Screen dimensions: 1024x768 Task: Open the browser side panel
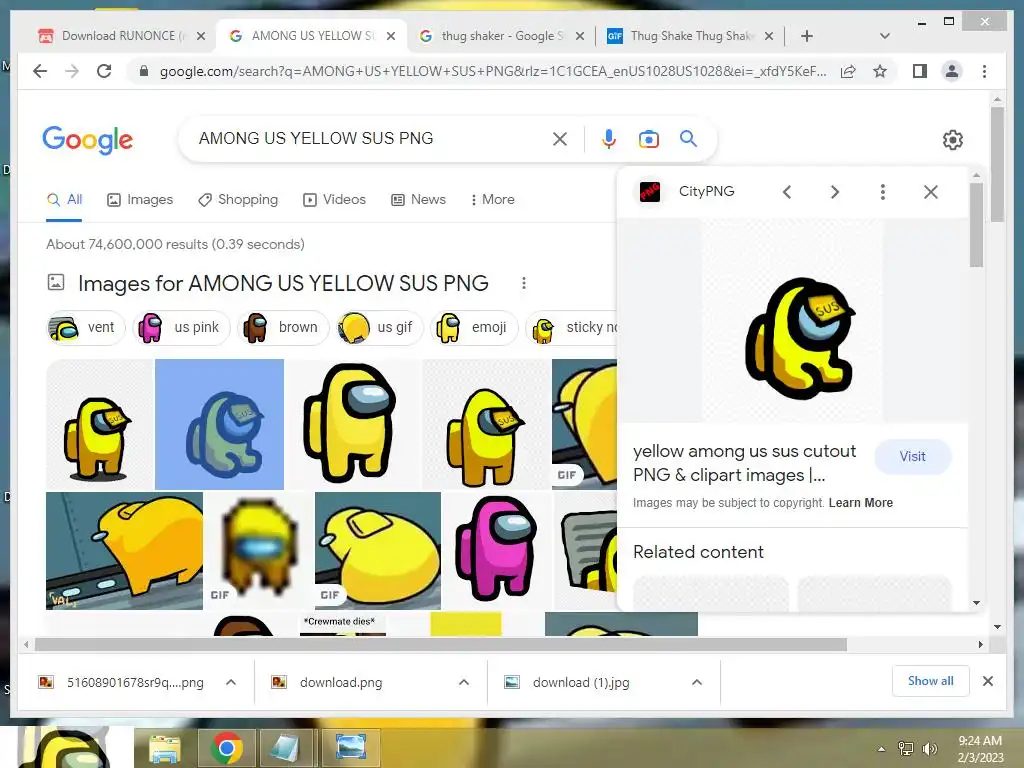point(920,71)
